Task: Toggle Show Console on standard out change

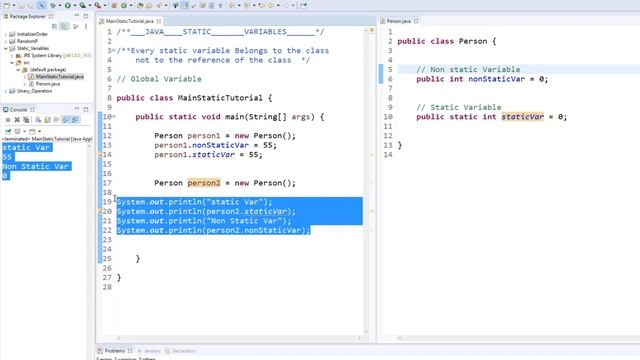Action: 66,120
